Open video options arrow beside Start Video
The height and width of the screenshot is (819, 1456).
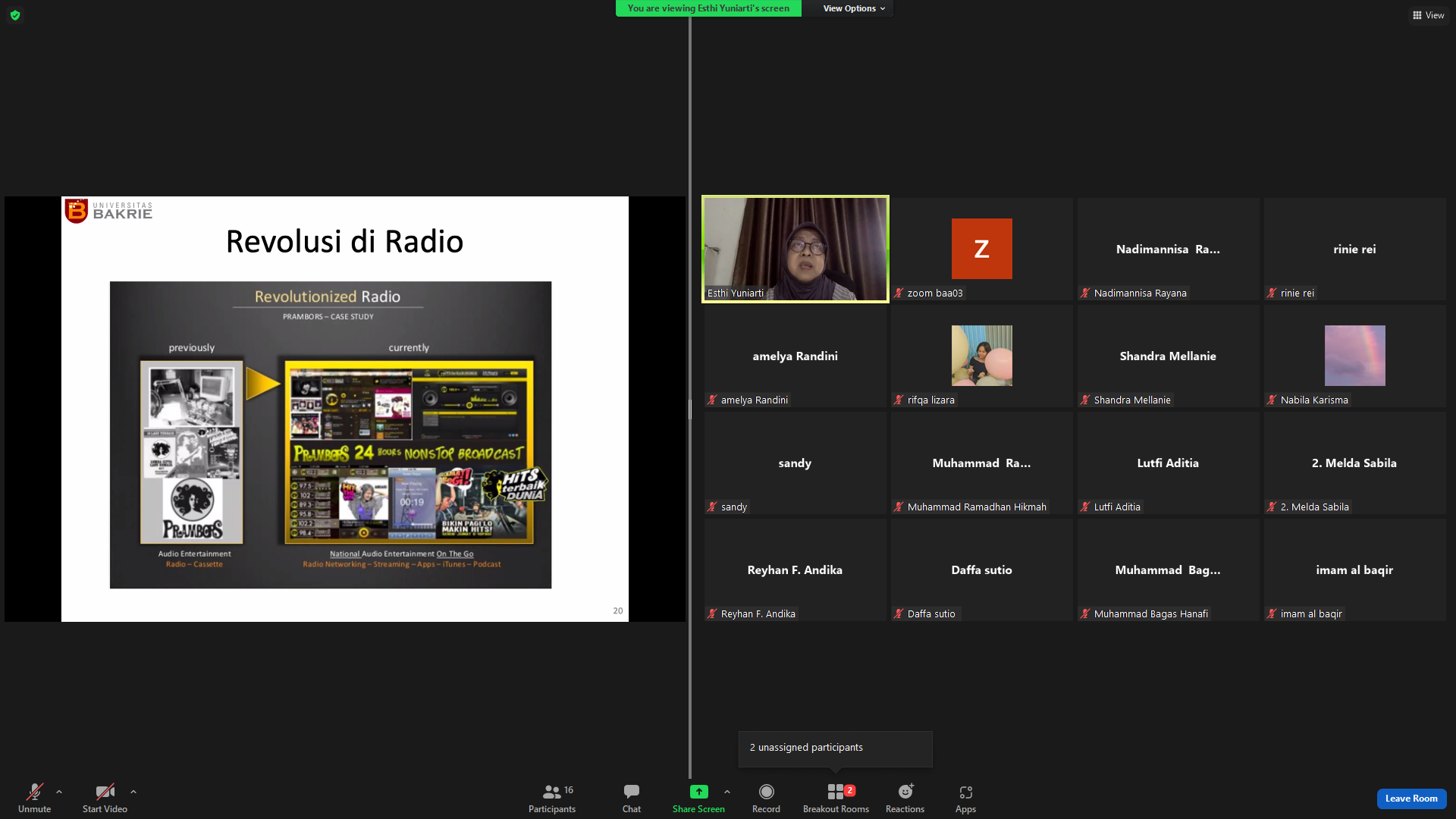tap(133, 792)
